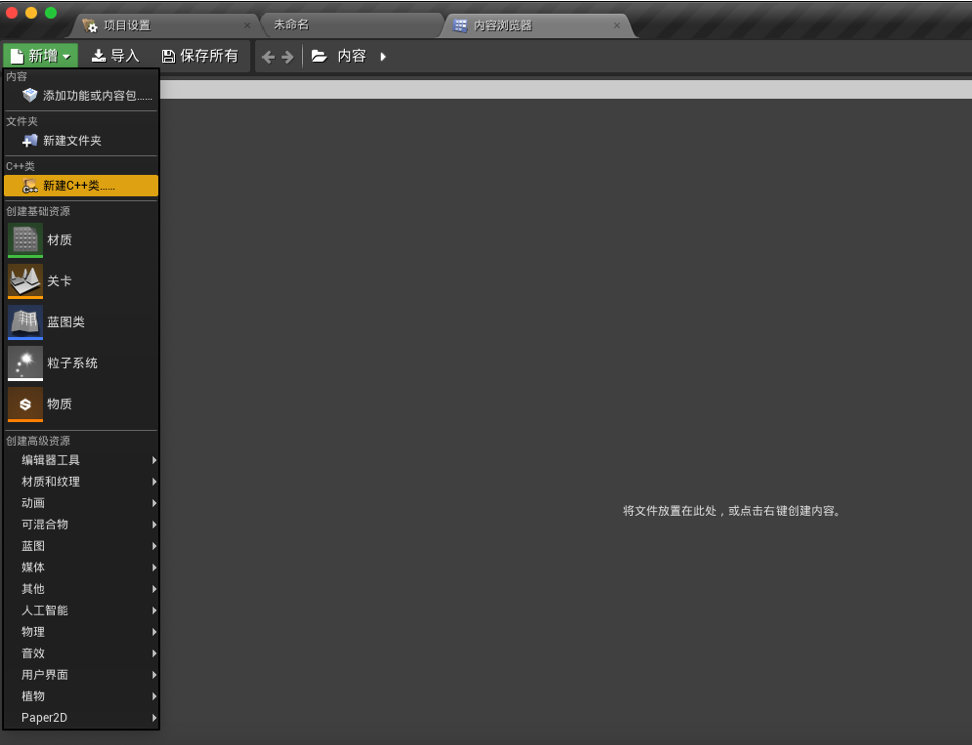Click the macOS red close window button
972x745 pixels.
tap(11, 12)
